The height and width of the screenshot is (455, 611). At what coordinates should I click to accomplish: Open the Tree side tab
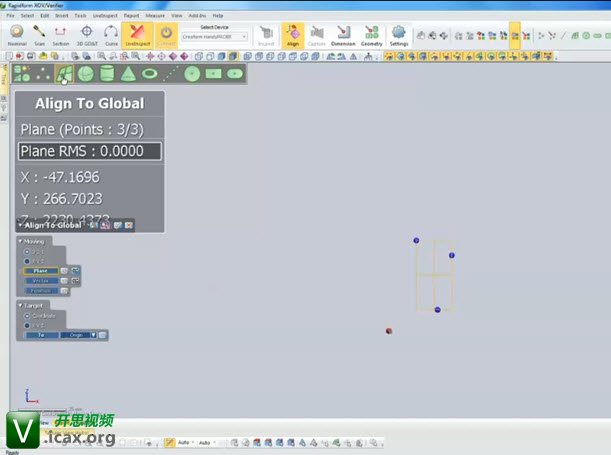(x=4, y=80)
